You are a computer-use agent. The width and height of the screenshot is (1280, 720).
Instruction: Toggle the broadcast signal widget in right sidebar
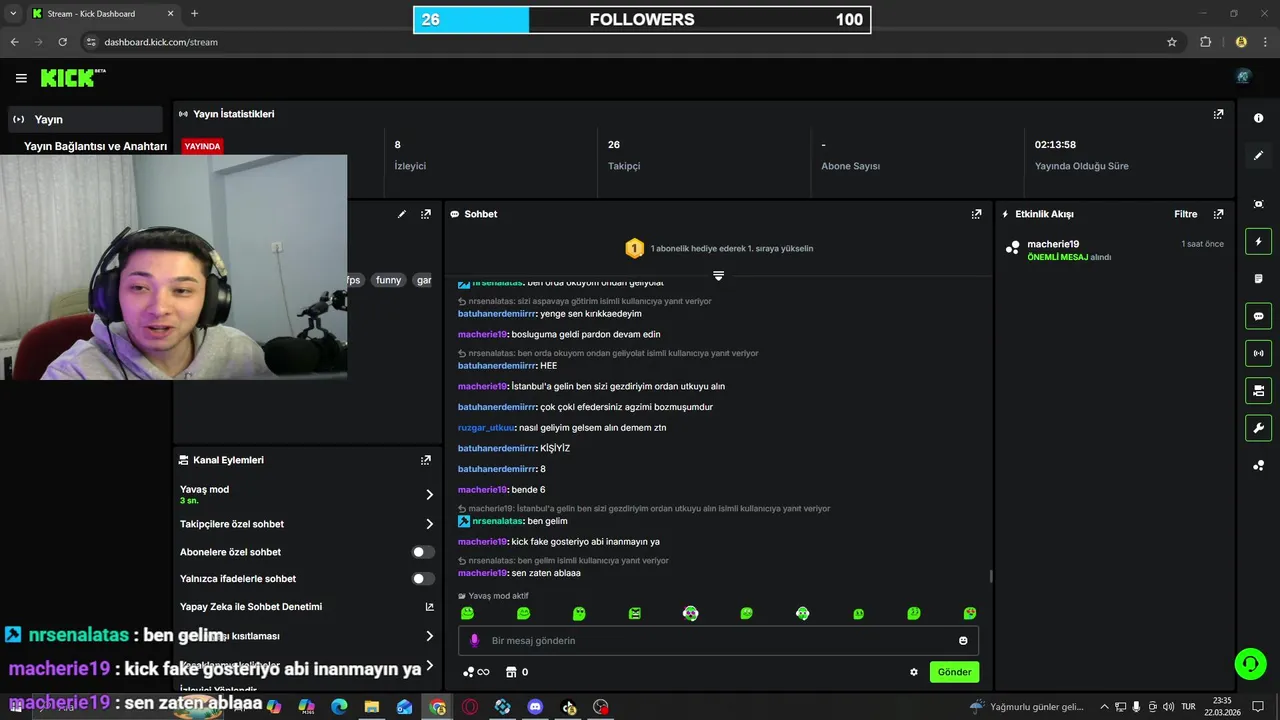click(1258, 353)
